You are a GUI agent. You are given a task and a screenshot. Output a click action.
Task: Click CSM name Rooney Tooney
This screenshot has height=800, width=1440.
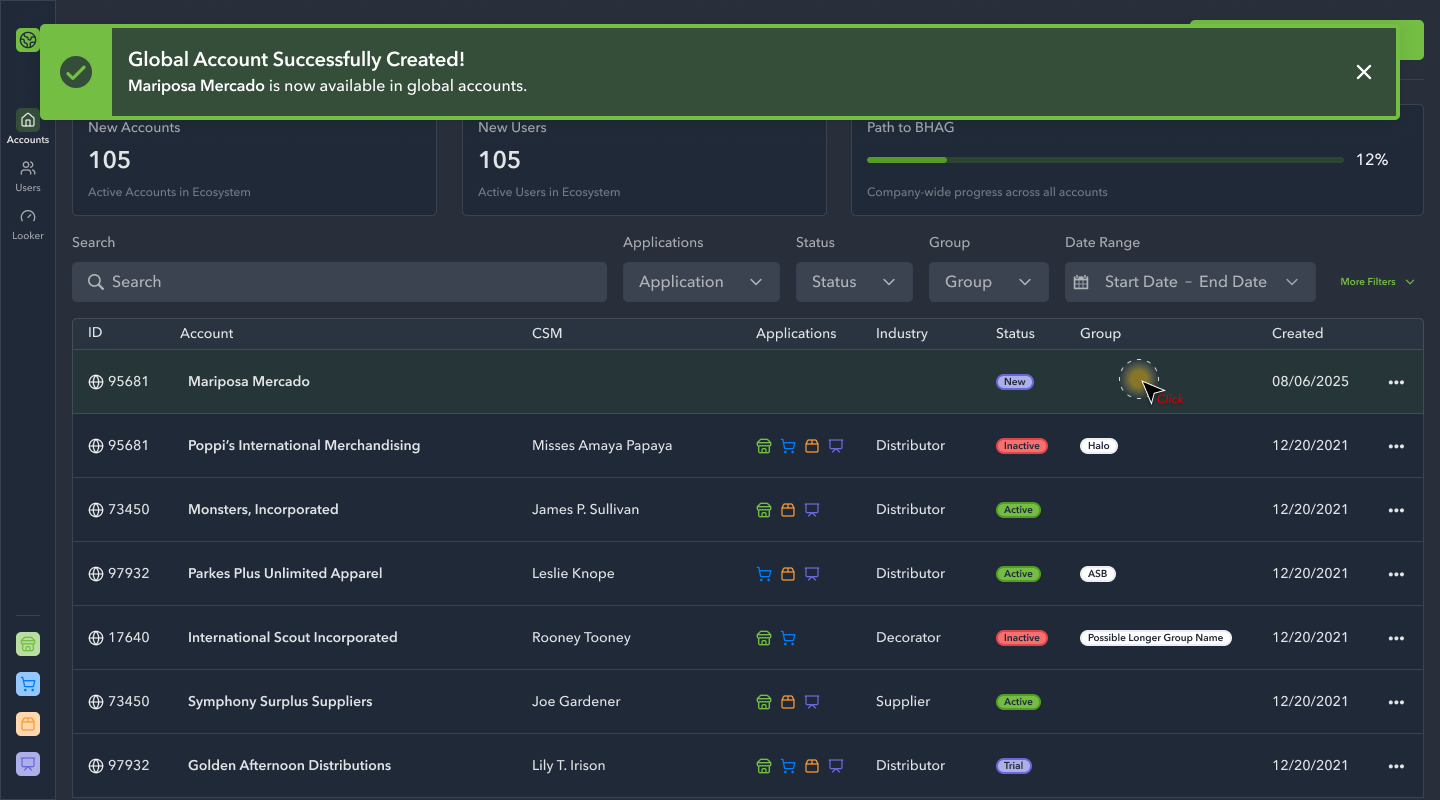(x=581, y=638)
